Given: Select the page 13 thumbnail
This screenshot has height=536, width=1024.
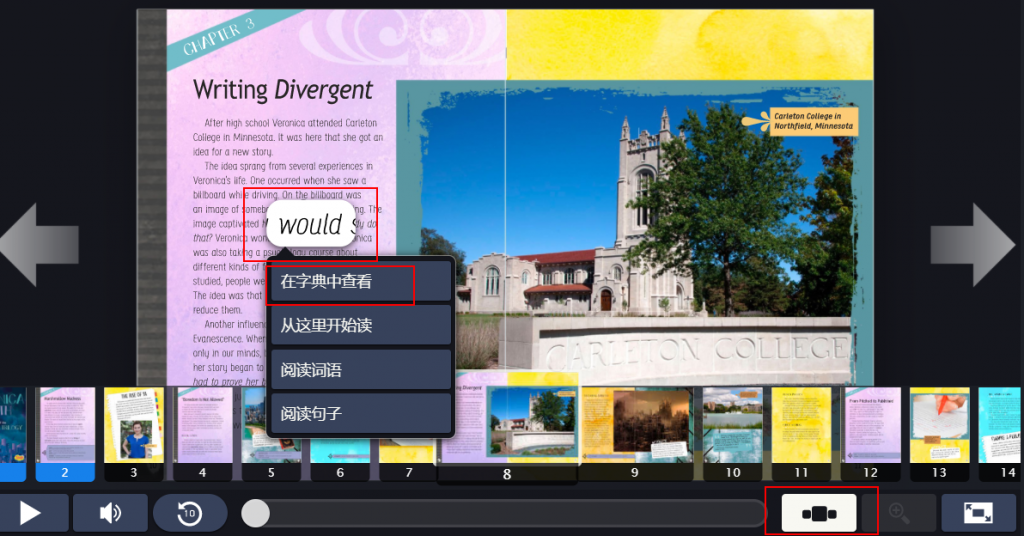Looking at the screenshot, I should coord(939,426).
